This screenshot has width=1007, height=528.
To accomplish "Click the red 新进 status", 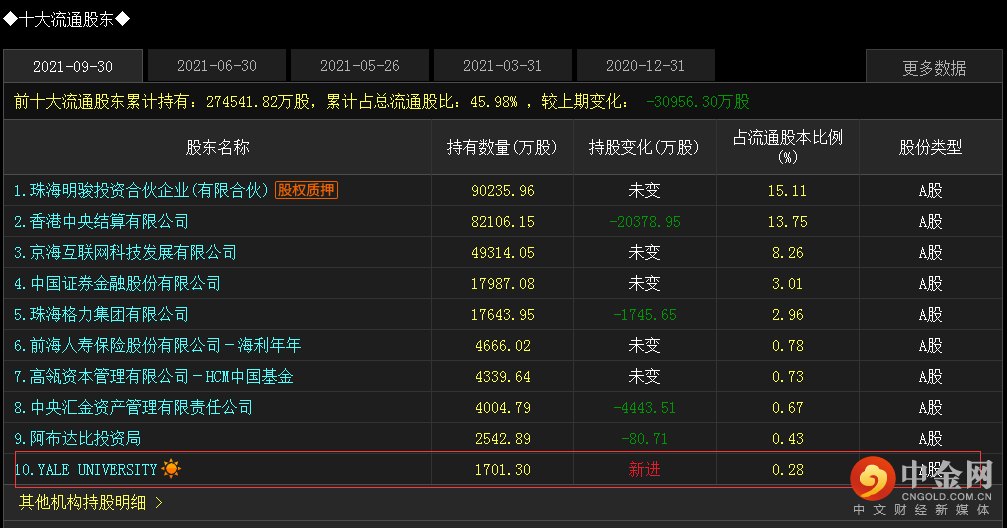I will tap(644, 470).
